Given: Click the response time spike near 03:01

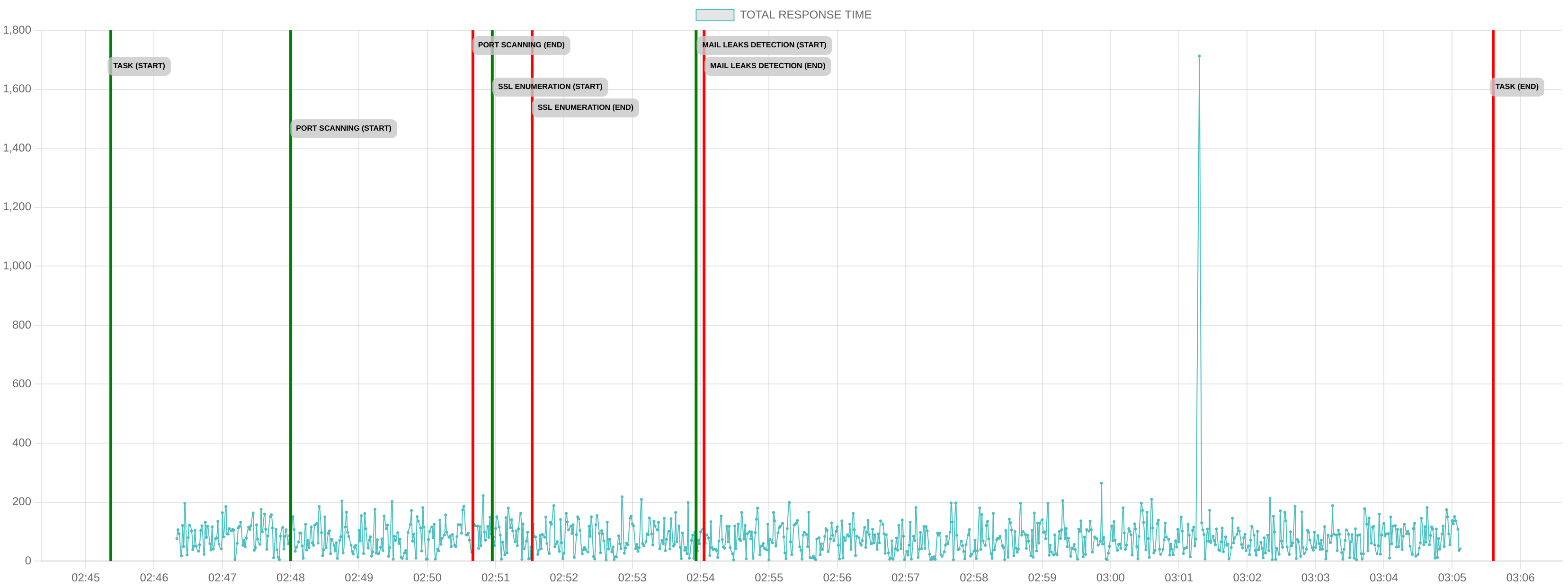Looking at the screenshot, I should [x=1199, y=56].
